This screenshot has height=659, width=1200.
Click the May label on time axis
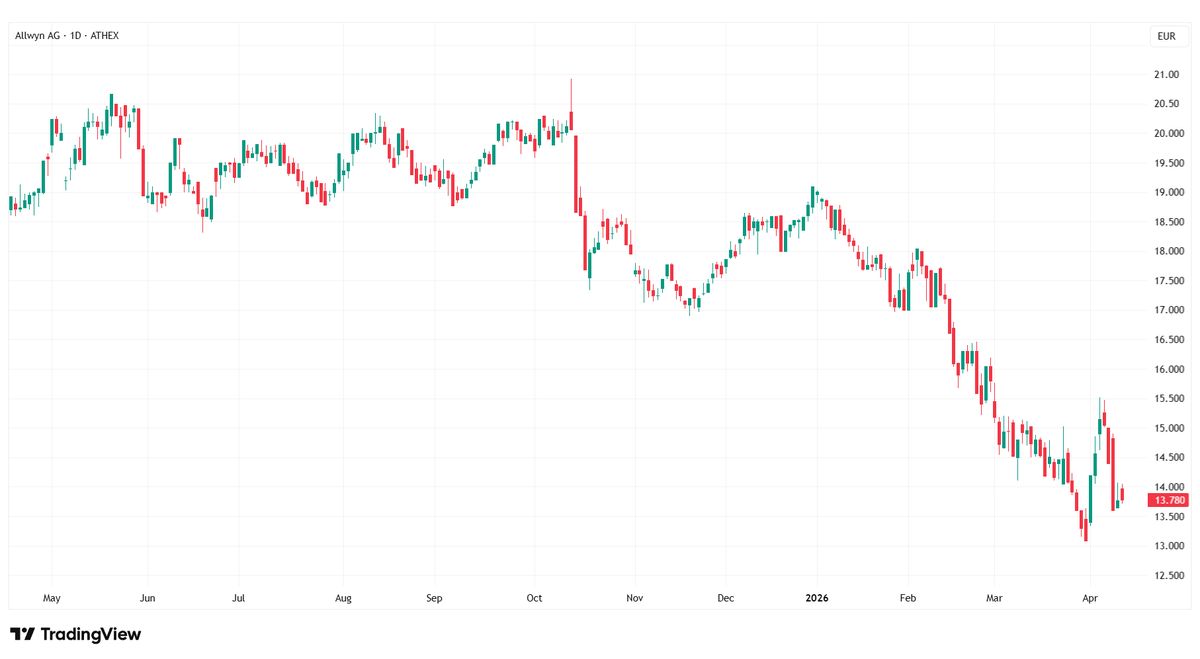pos(52,598)
